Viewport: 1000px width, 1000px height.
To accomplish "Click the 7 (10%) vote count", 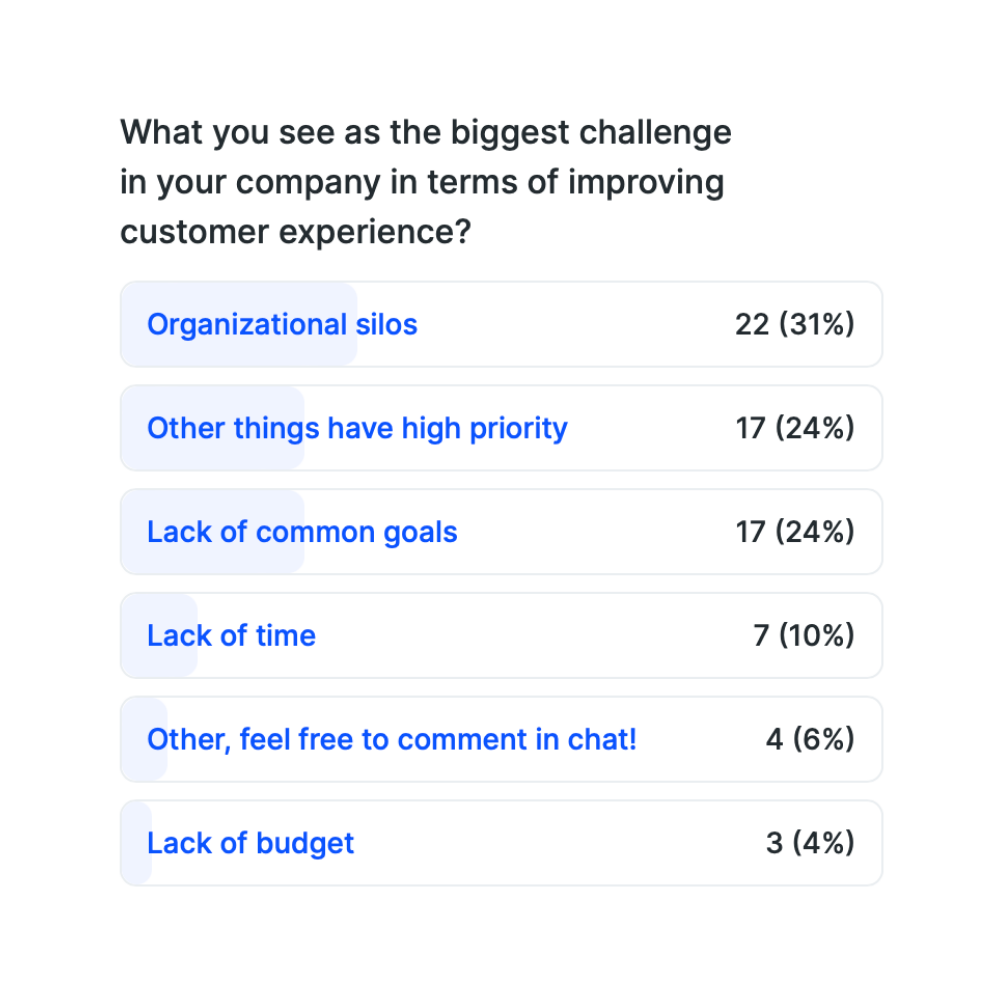I will coord(804,635).
